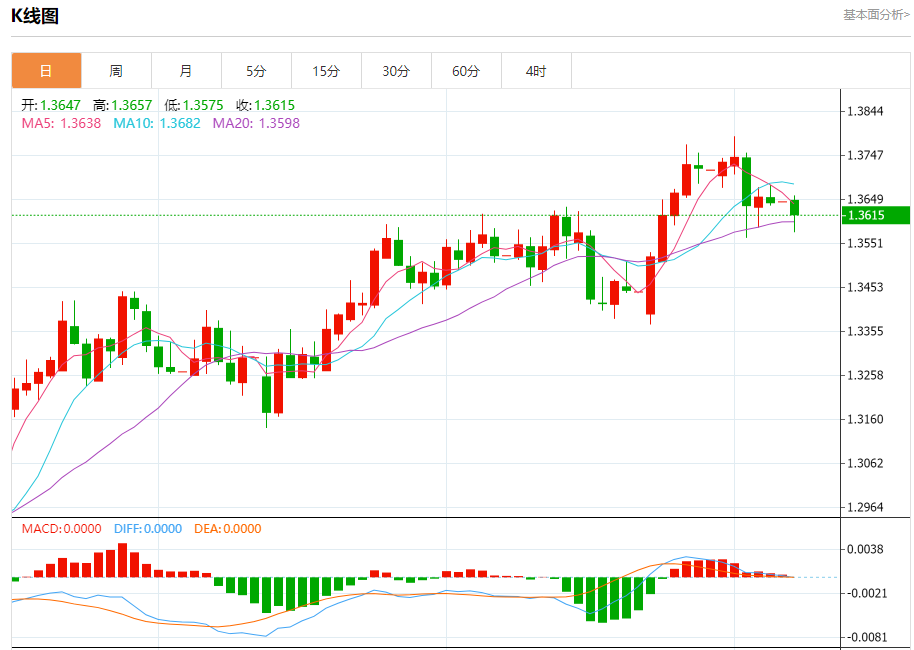
Task: Switch to the 月 monthly tab
Action: [x=187, y=71]
